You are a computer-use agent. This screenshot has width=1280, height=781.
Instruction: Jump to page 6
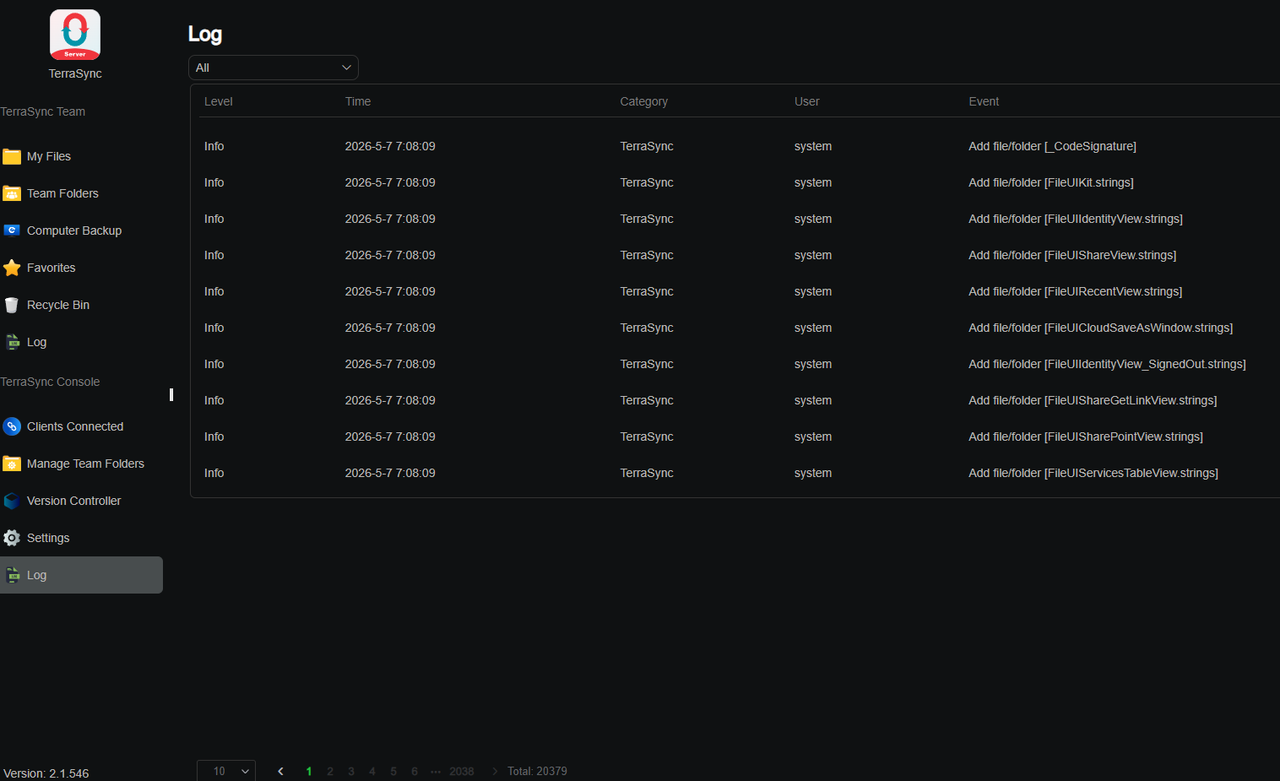(414, 771)
